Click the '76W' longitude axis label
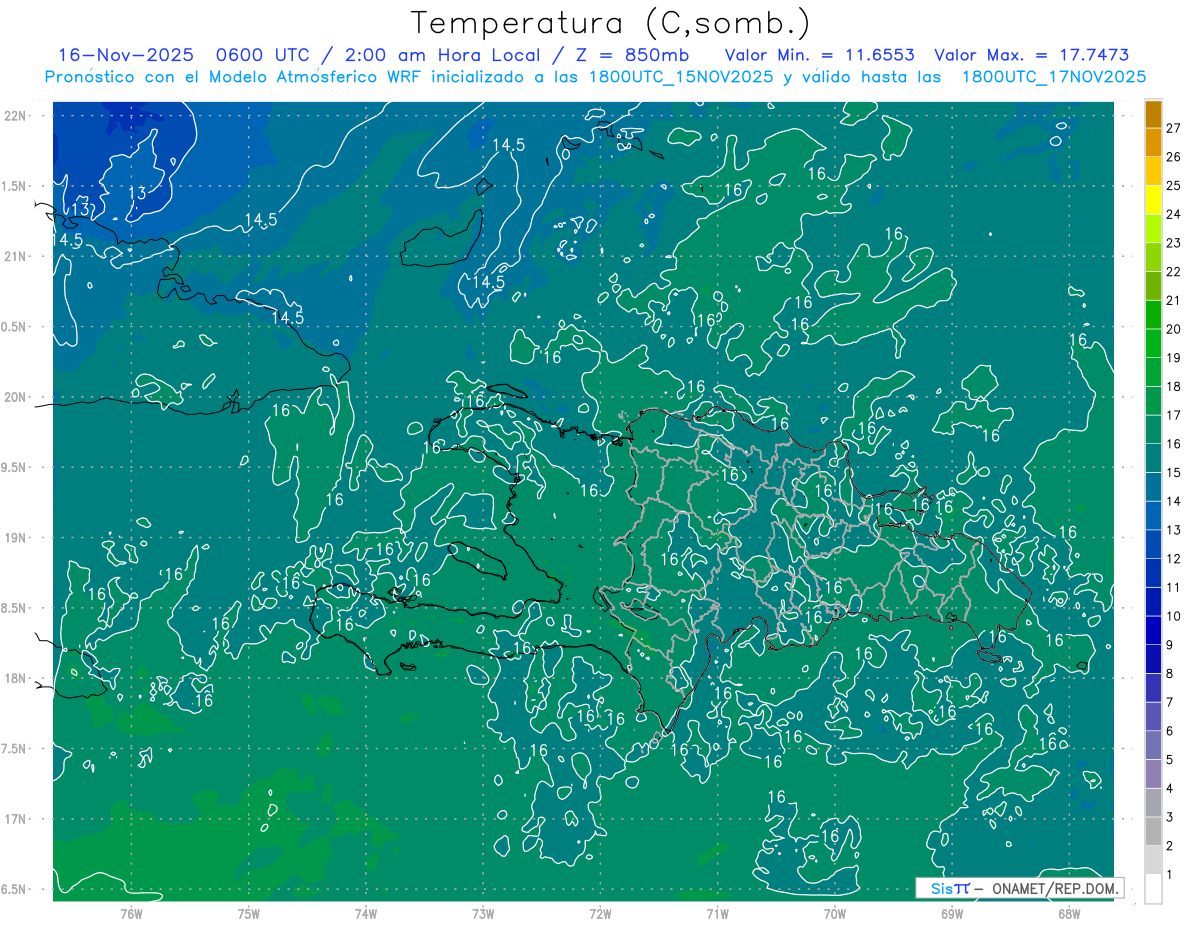Viewport: 1200px width, 927px height. pos(131,914)
